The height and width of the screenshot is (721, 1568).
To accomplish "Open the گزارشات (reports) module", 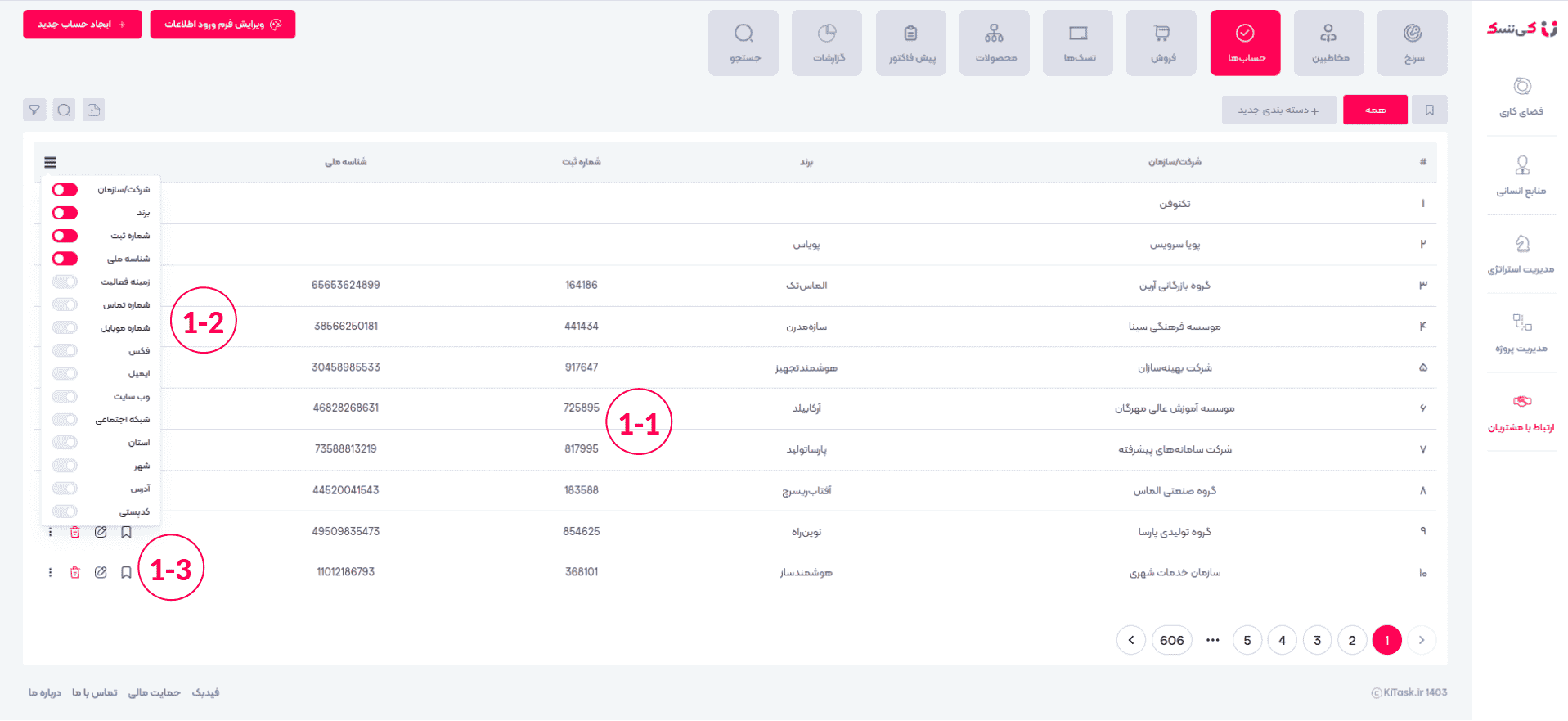I will click(827, 43).
